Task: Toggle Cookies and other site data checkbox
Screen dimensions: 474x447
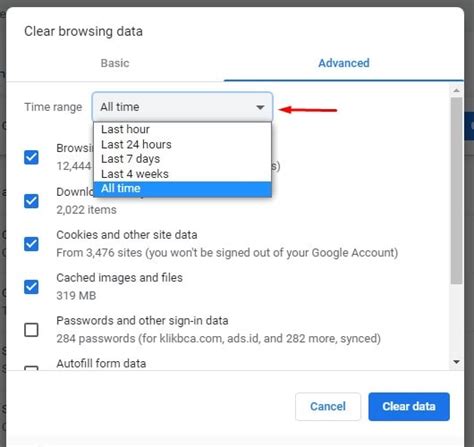Action: (x=31, y=244)
